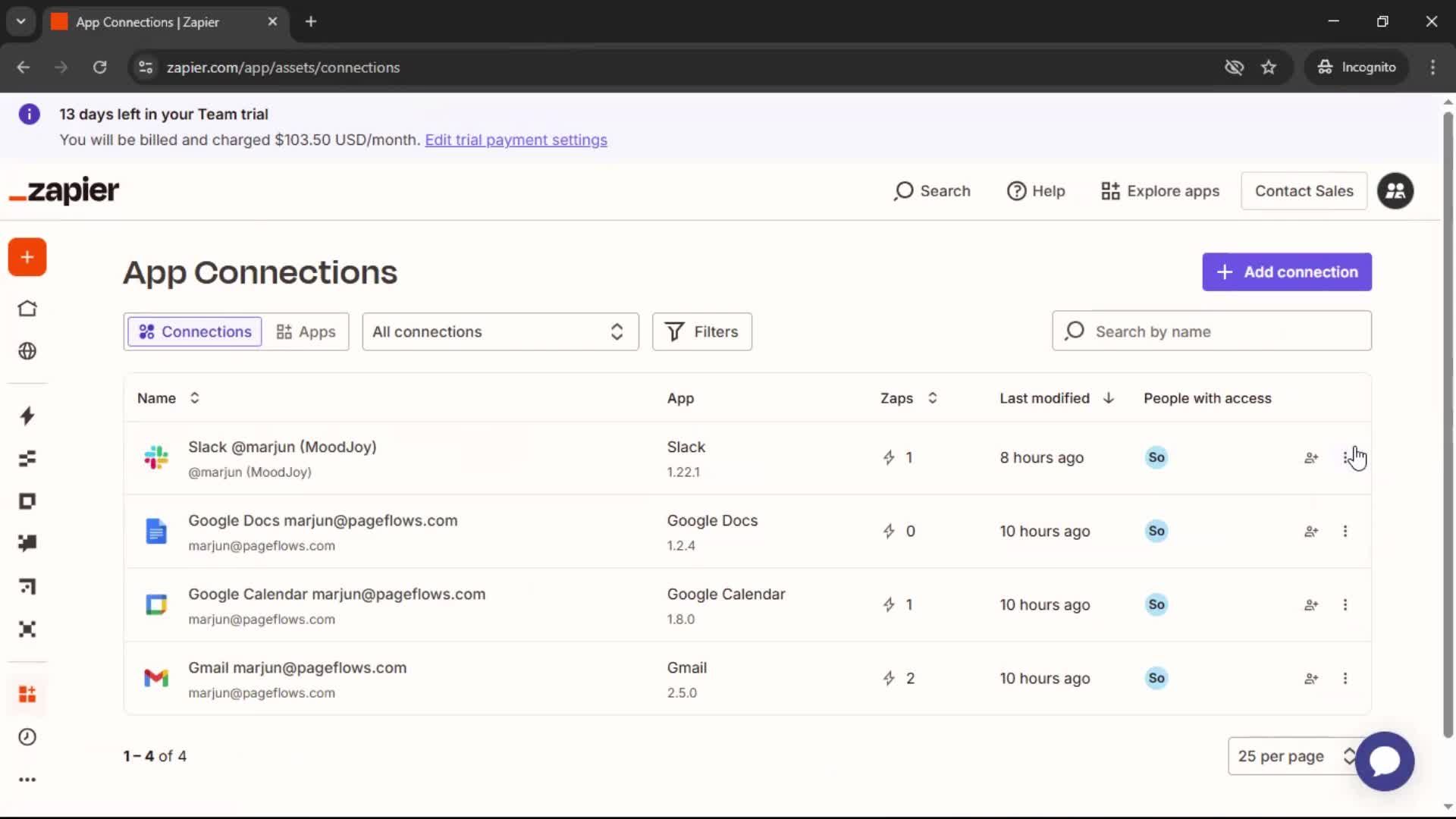This screenshot has height=819, width=1456.
Task: Sort by Zaps column
Action: 908,399
